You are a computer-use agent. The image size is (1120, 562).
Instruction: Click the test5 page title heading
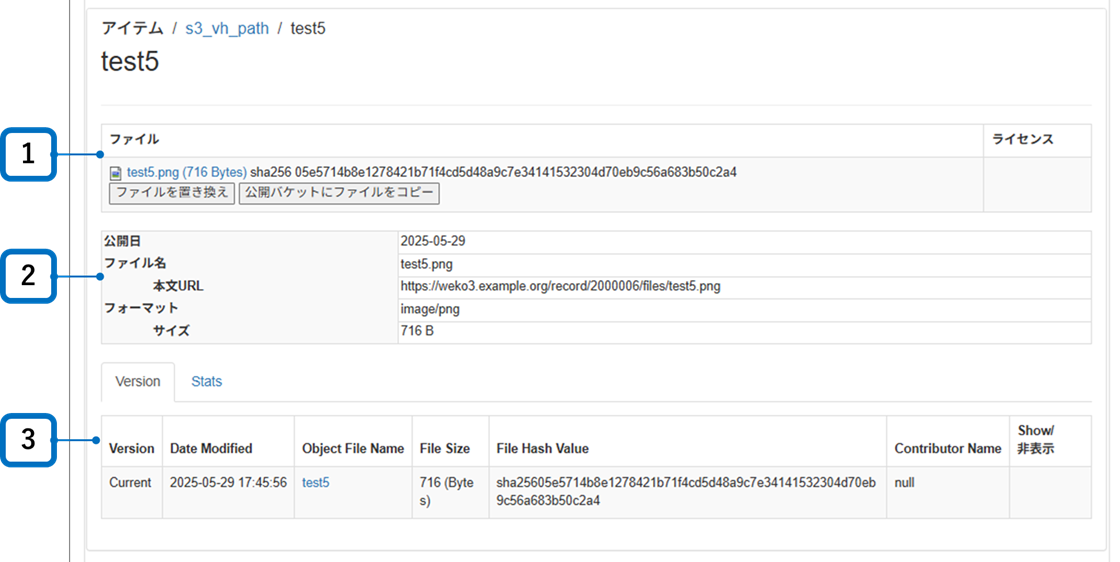(x=130, y=62)
